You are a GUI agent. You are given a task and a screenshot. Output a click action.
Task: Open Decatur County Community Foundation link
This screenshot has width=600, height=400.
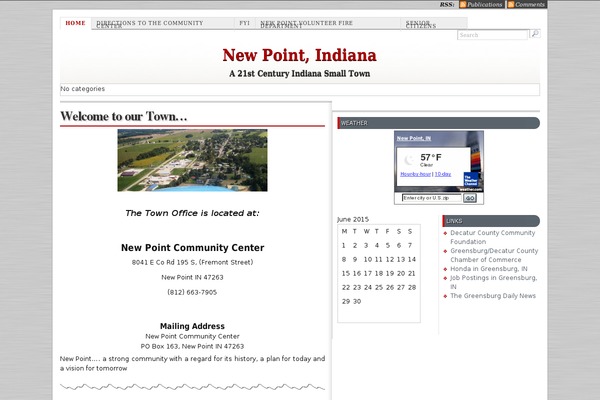492,237
